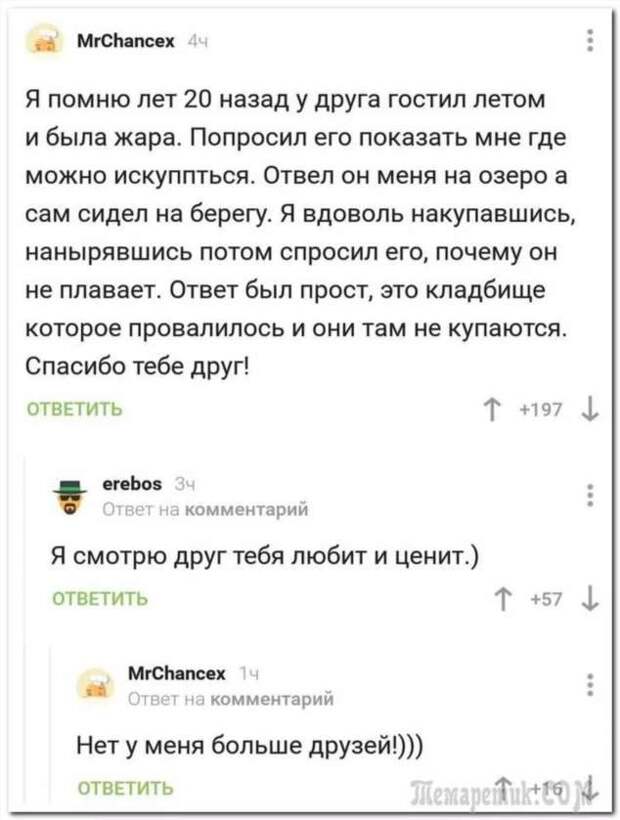Follow 'Ответ на комментарий' link under erebos
This screenshot has width=620, height=820.
coord(205,509)
